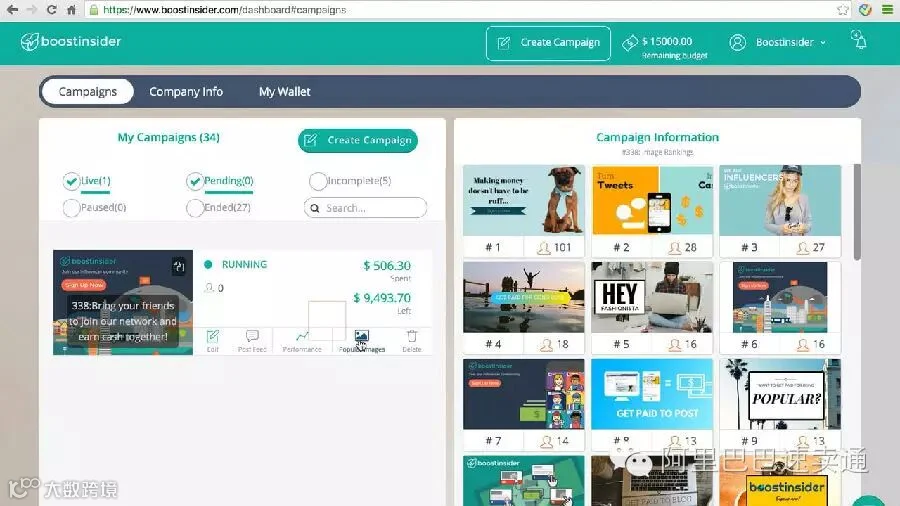Image resolution: width=900 pixels, height=506 pixels.
Task: Select ranked image #4 beach scene
Action: point(524,297)
